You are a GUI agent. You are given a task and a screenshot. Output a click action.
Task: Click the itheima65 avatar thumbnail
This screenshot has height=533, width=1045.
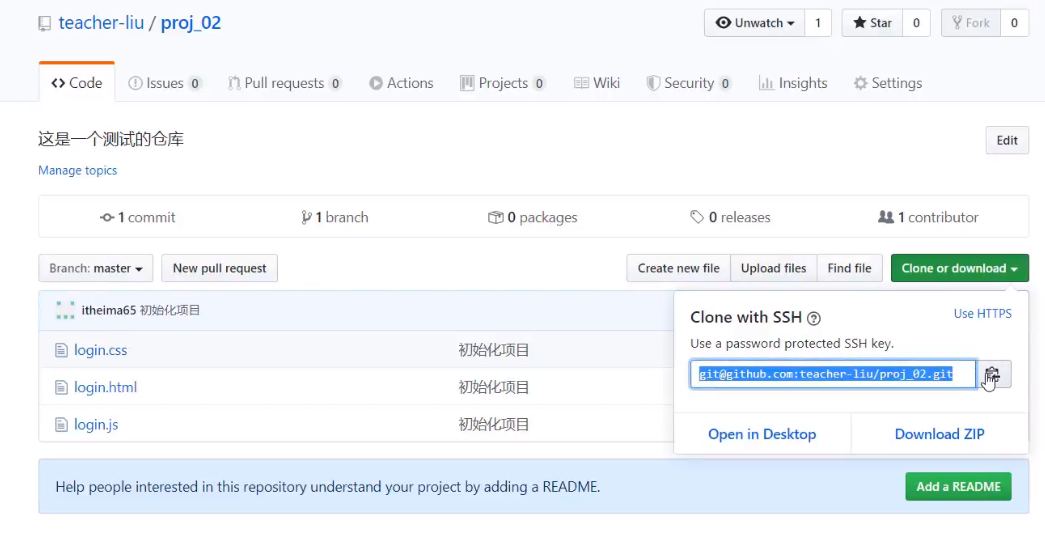(x=65, y=310)
